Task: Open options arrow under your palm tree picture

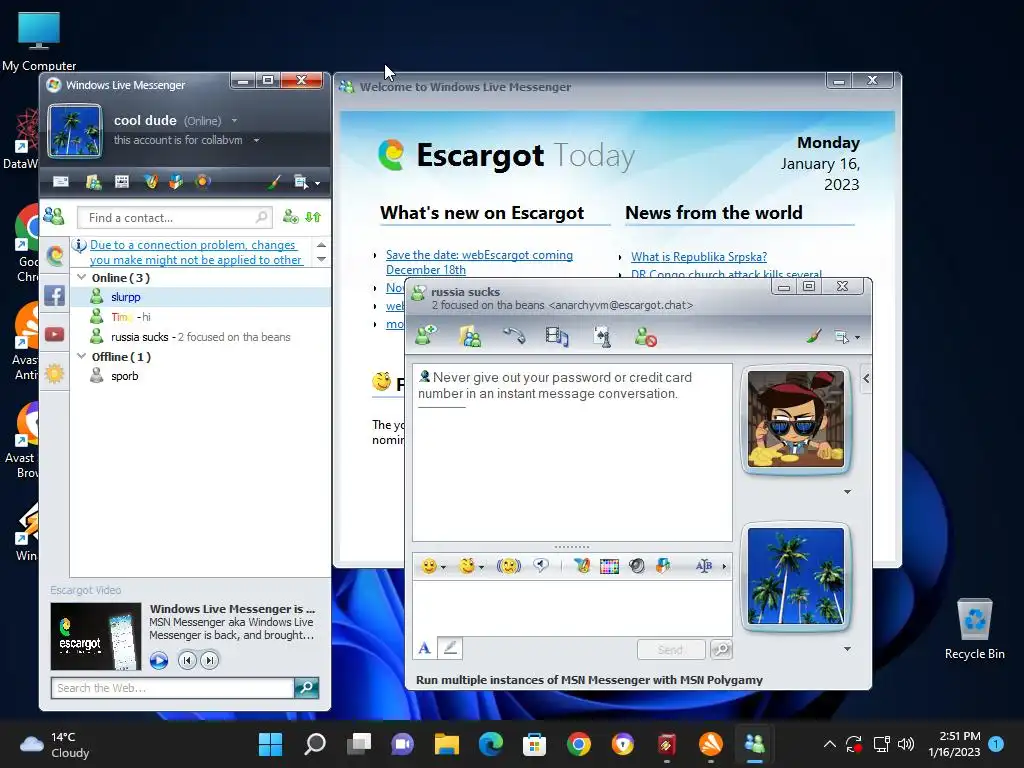Action: point(848,649)
